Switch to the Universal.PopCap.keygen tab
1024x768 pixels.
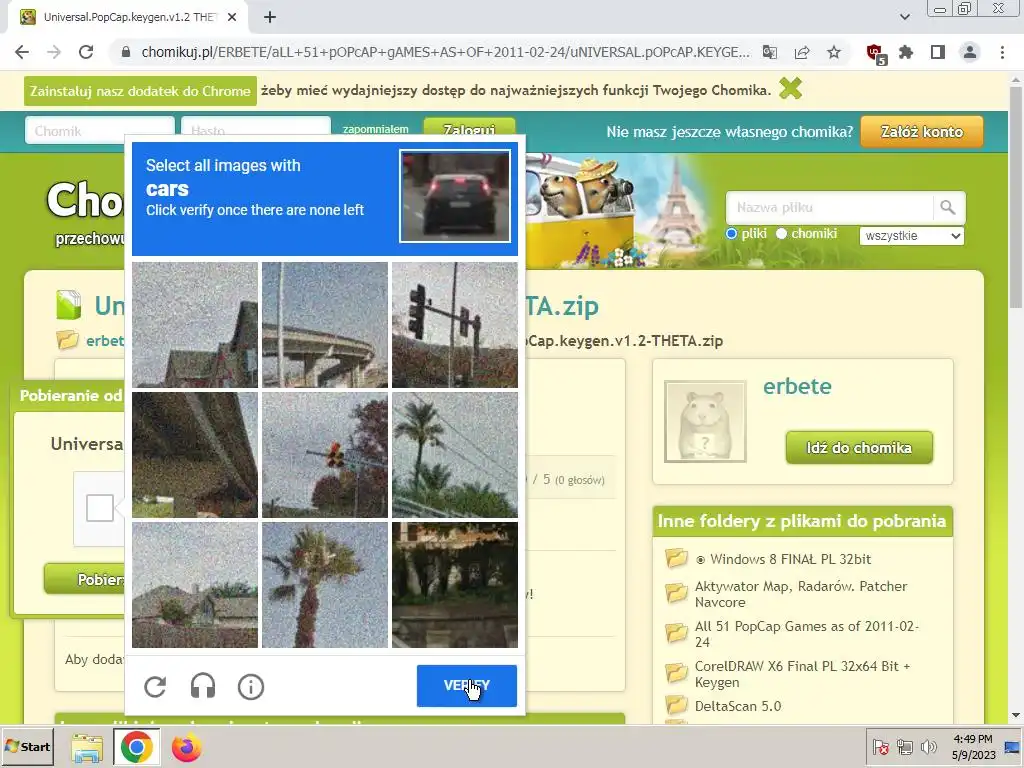[127, 18]
